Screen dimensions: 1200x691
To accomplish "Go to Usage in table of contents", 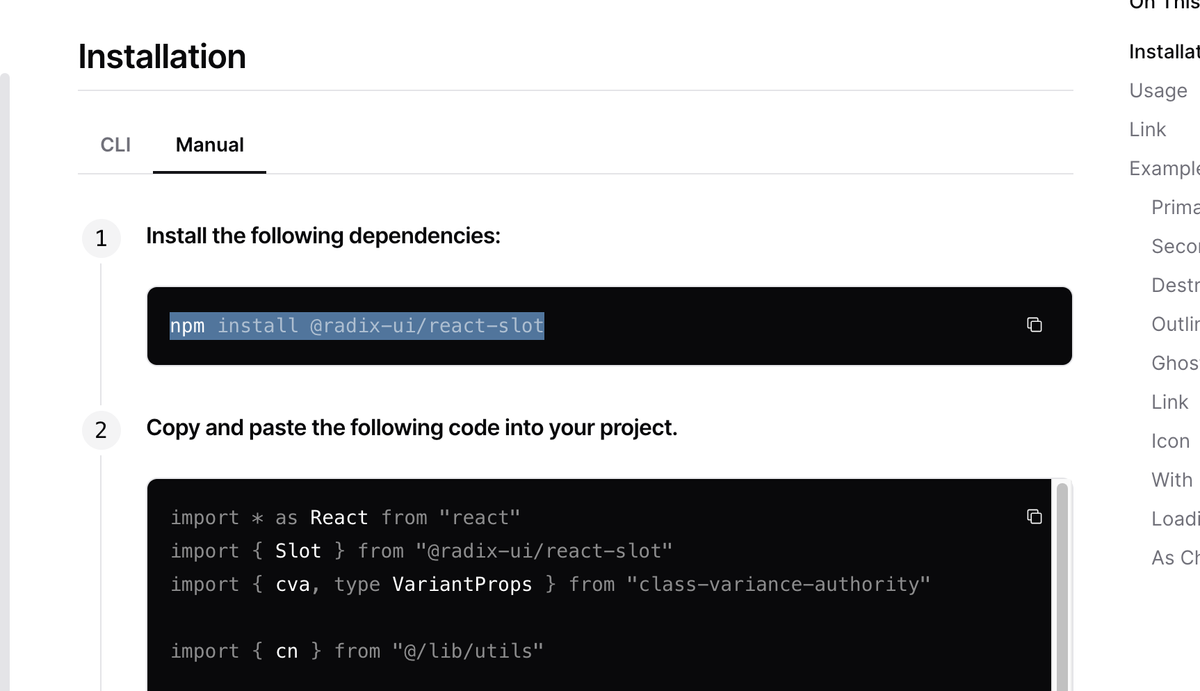I will click(1158, 91).
